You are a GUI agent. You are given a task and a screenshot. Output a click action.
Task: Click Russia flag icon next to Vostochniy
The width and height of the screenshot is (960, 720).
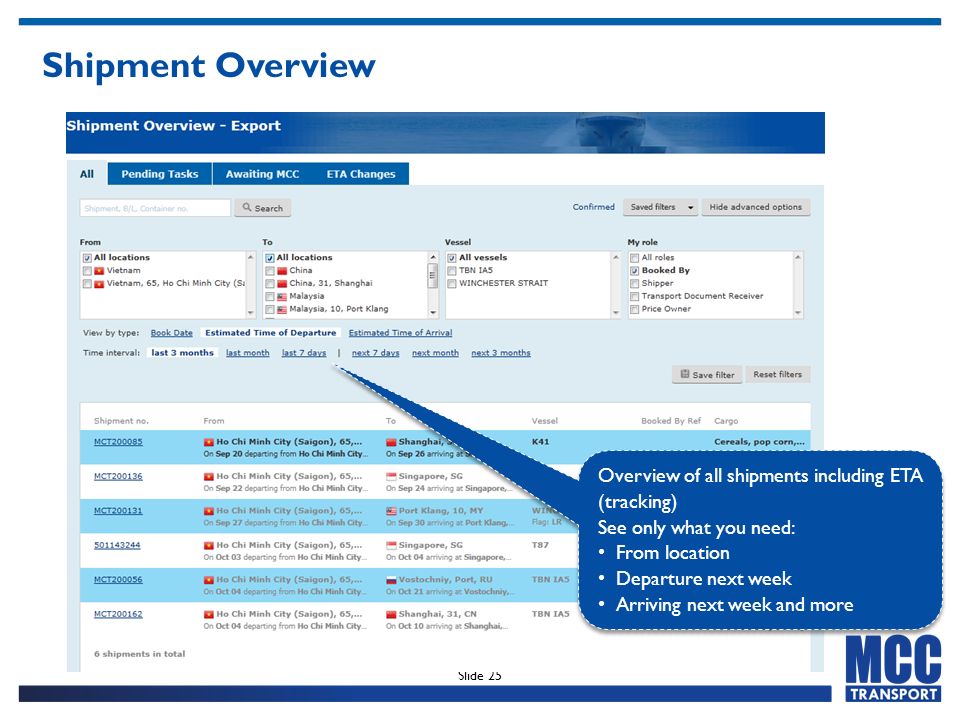click(x=391, y=580)
